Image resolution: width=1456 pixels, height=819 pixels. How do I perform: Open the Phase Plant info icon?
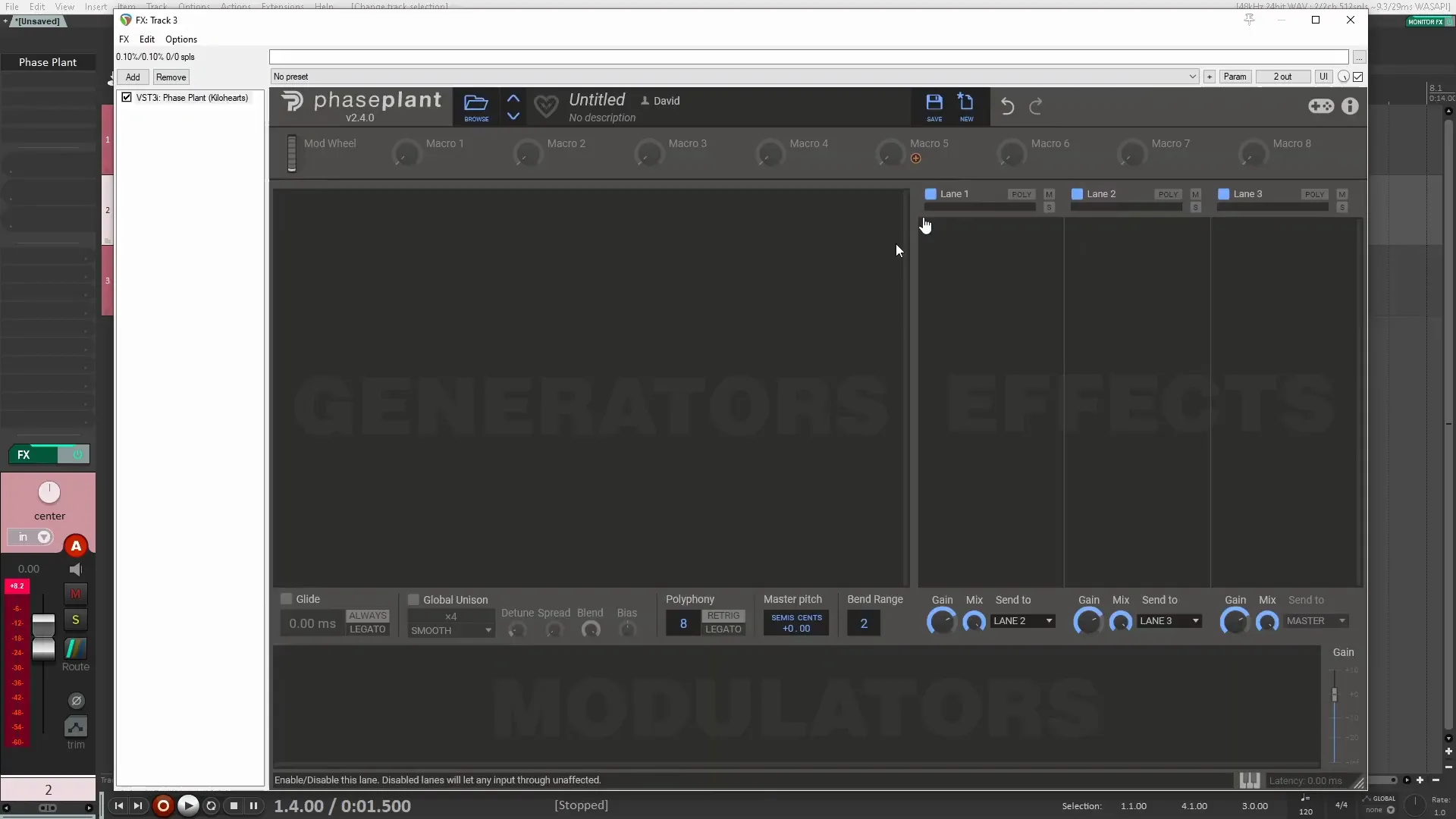pos(1350,106)
